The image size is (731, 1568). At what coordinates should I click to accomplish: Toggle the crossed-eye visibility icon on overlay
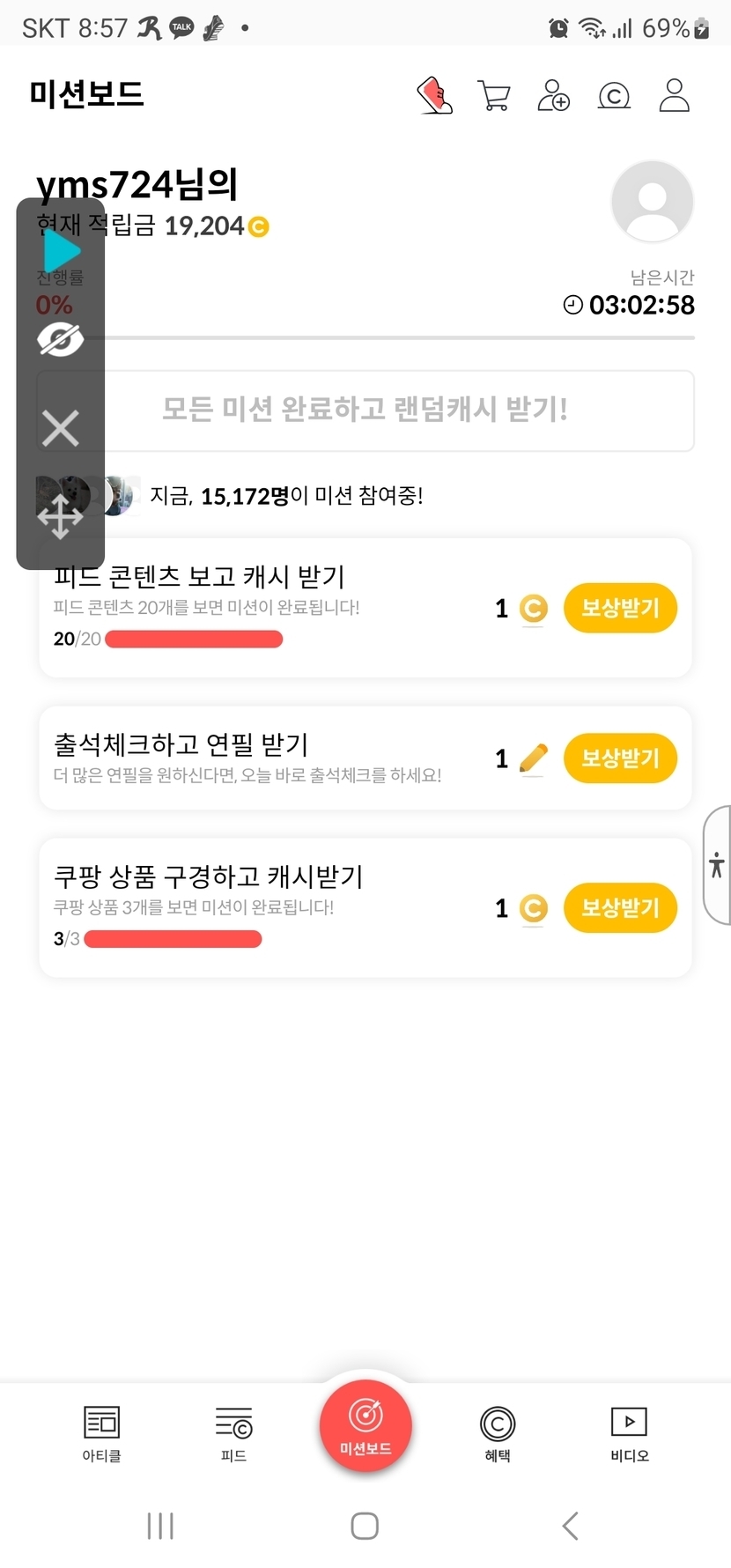click(60, 339)
